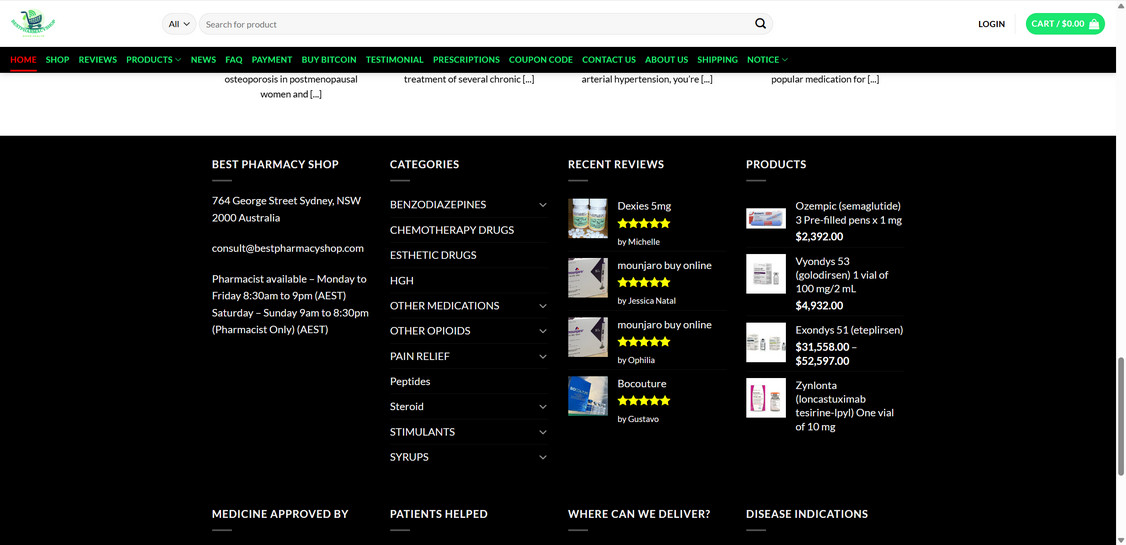Expand the Steroid category chevron

pyautogui.click(x=543, y=406)
